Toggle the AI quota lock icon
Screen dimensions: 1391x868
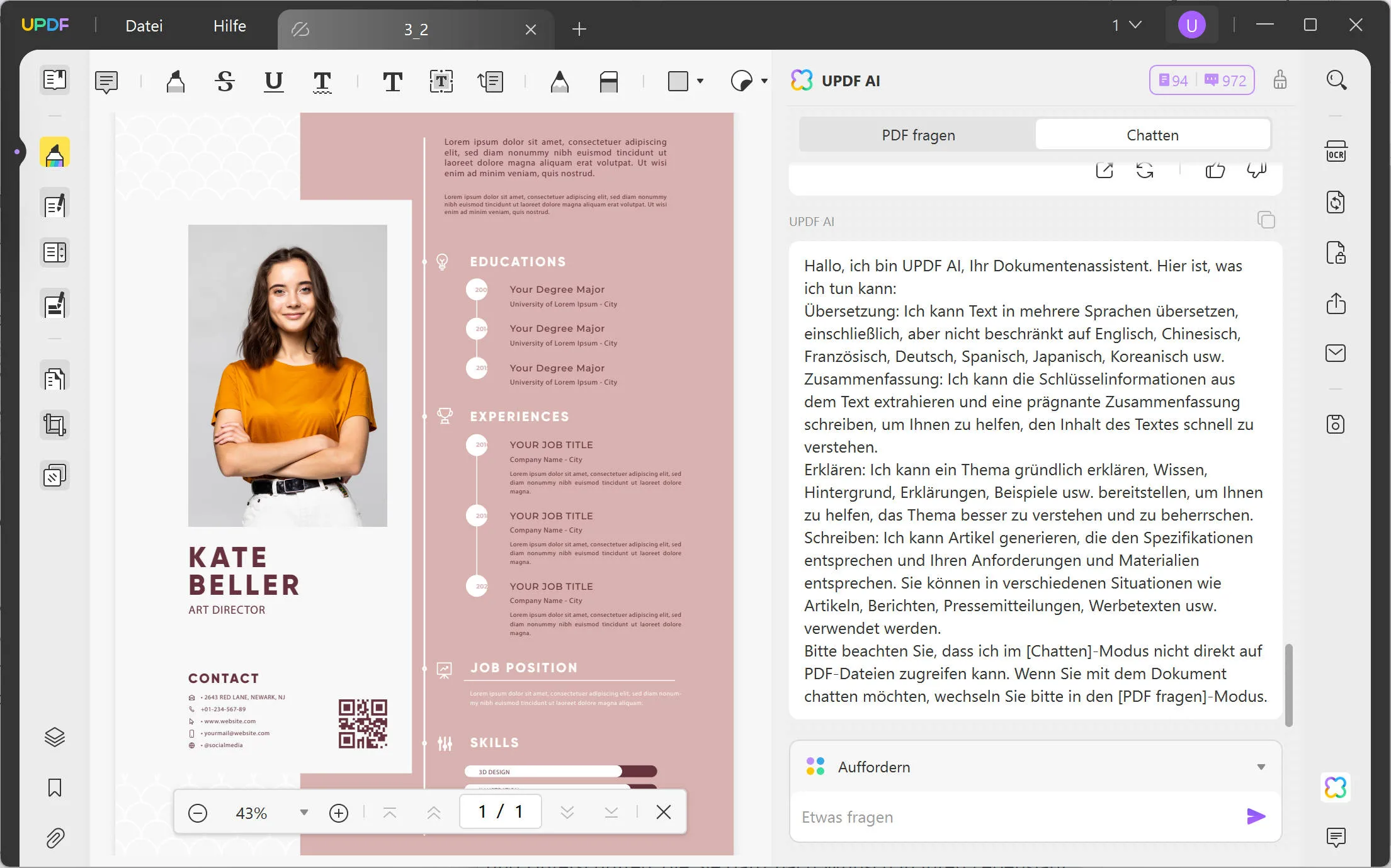tap(1280, 80)
